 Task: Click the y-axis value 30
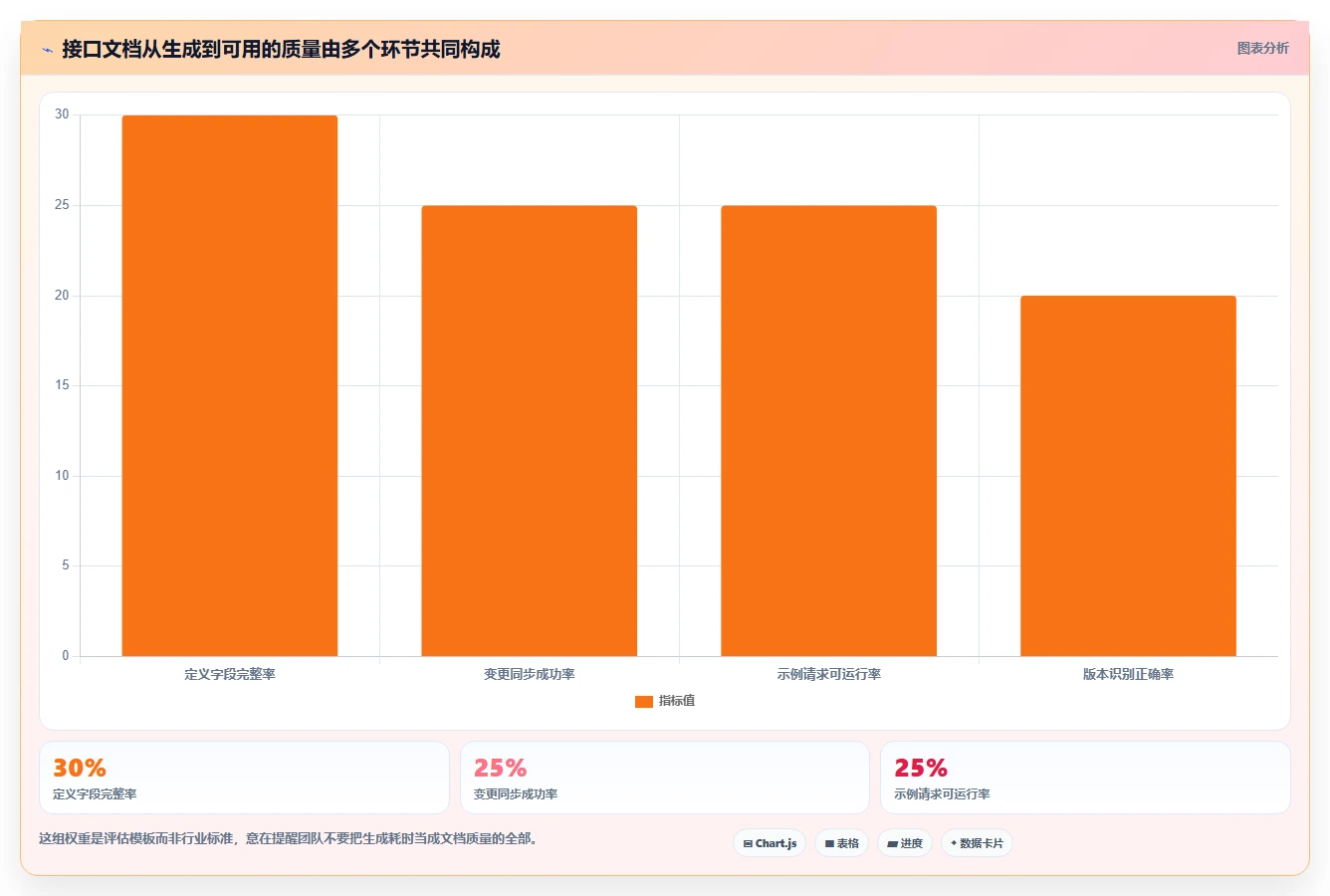[x=63, y=114]
